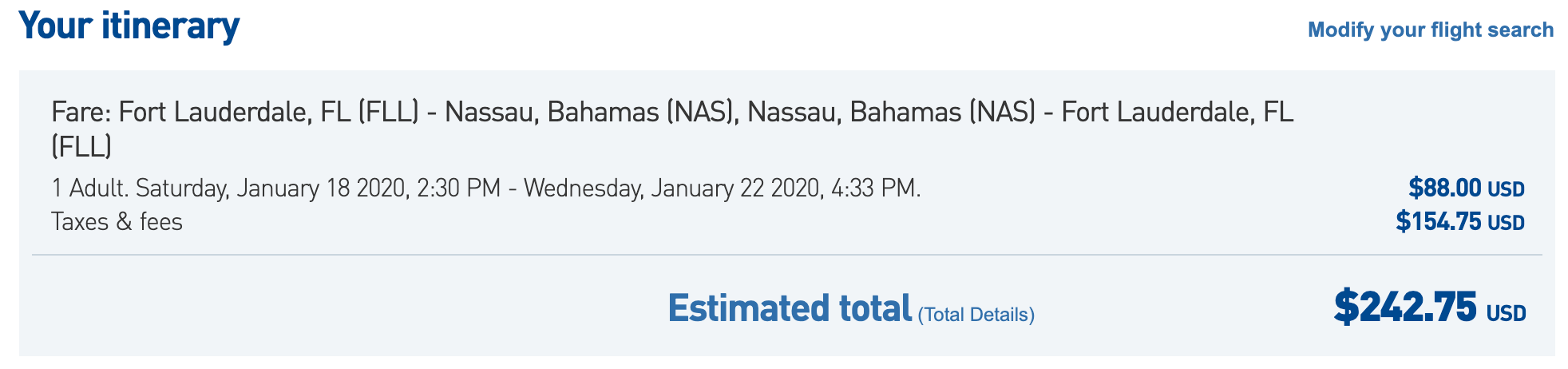Click the (FLL) code on second fare line

(x=81, y=147)
